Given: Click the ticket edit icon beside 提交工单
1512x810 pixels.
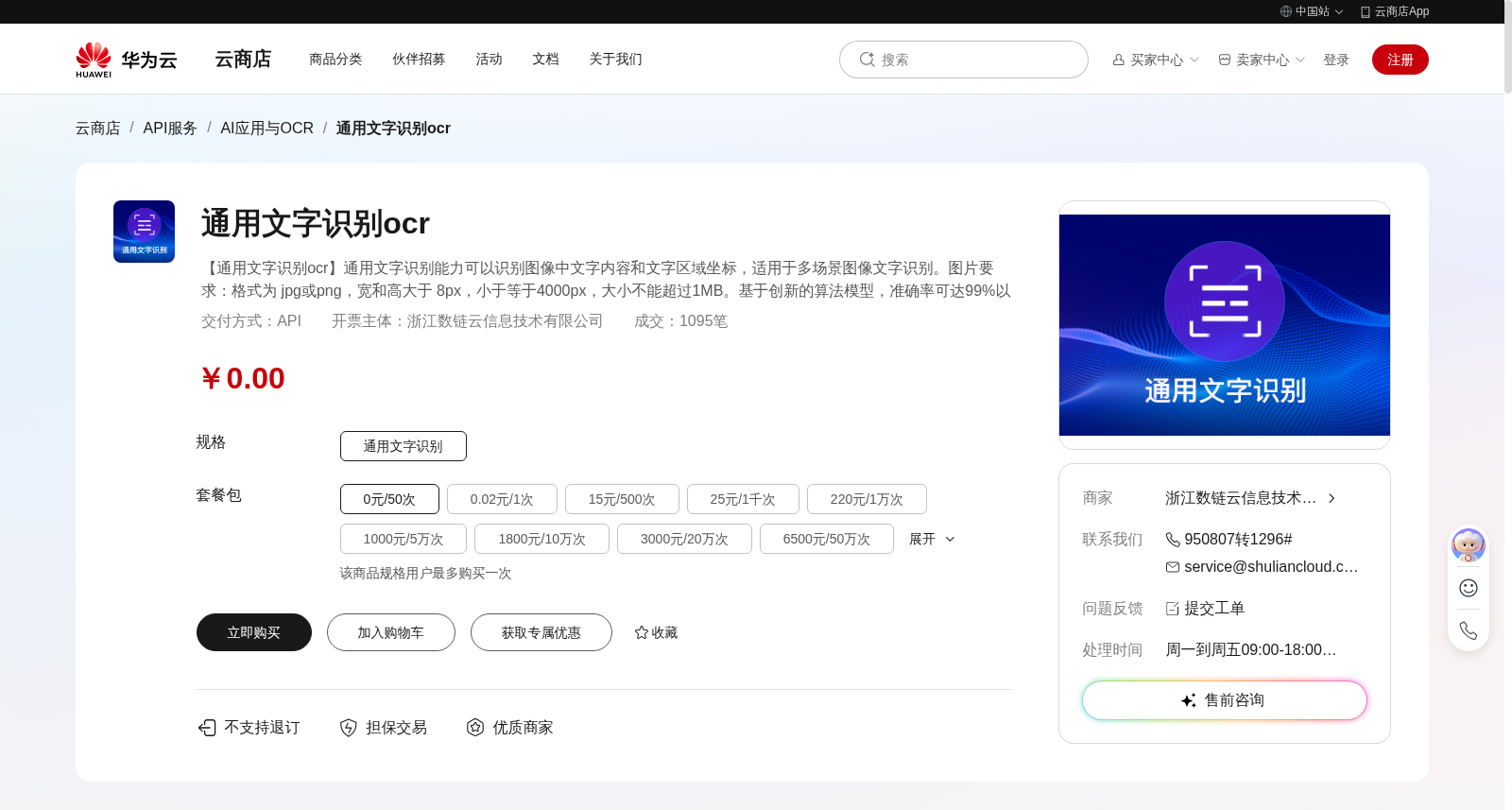Looking at the screenshot, I should (1173, 609).
